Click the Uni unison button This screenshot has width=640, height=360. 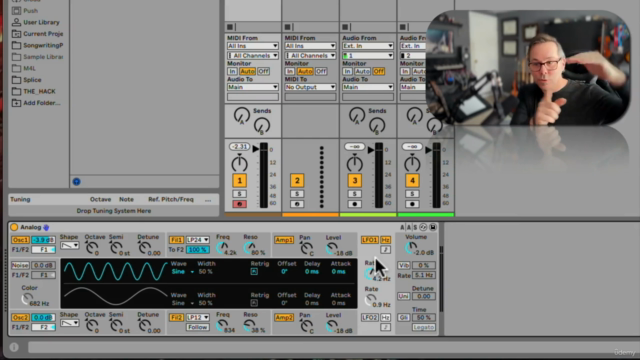(x=404, y=296)
